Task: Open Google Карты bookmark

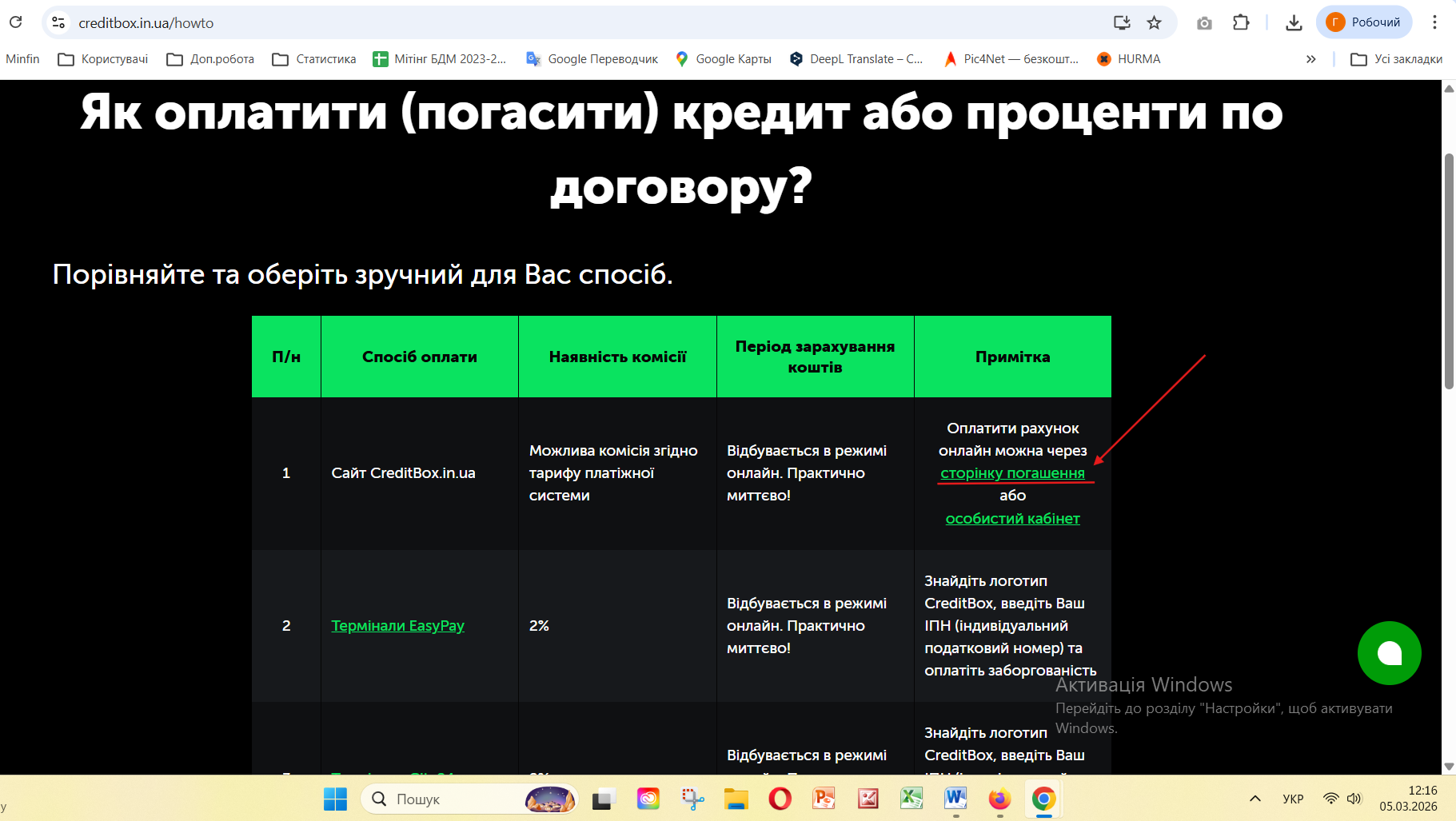Action: click(724, 59)
